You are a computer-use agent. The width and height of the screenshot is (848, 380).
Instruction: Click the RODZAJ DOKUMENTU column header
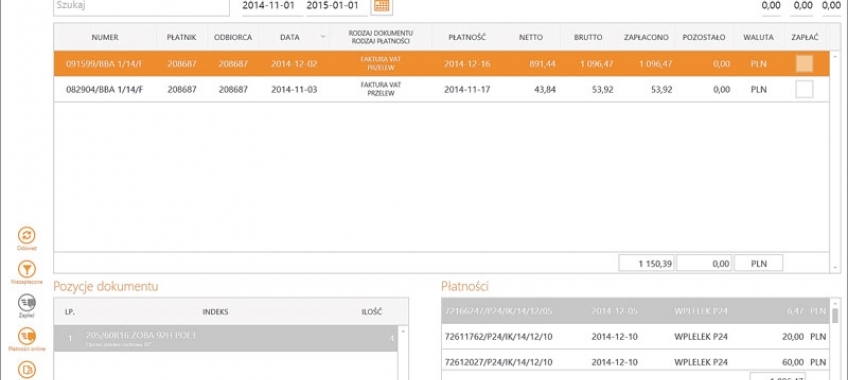(x=381, y=37)
